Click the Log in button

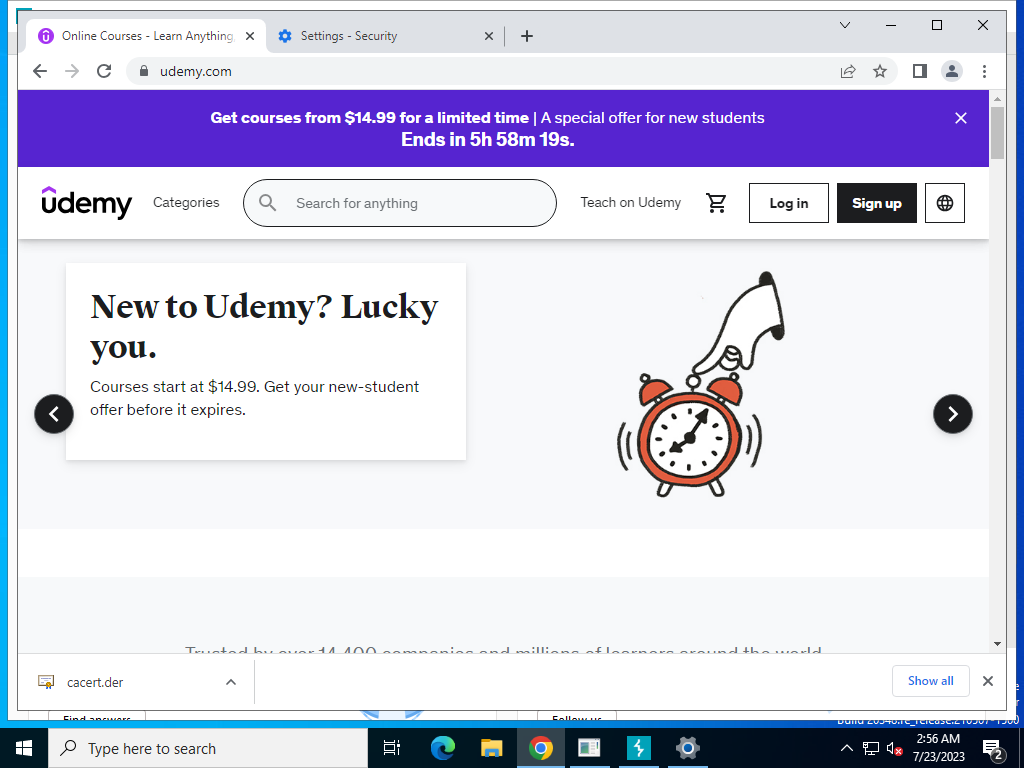pos(788,203)
